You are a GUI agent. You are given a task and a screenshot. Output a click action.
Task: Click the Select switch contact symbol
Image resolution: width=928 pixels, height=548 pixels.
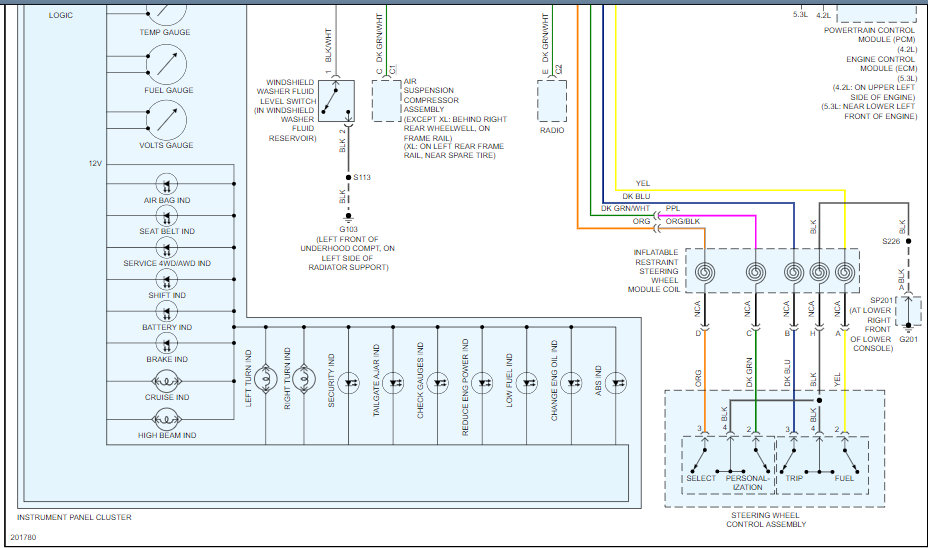[700, 456]
